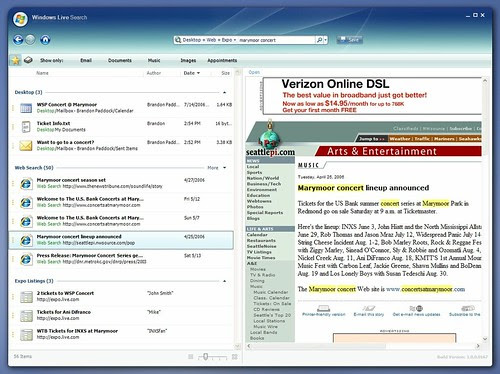This screenshot has width=500, height=374.
Task: Click the IE icon for Press Release: Marymoor Concert Series
Action: click(x=26, y=259)
